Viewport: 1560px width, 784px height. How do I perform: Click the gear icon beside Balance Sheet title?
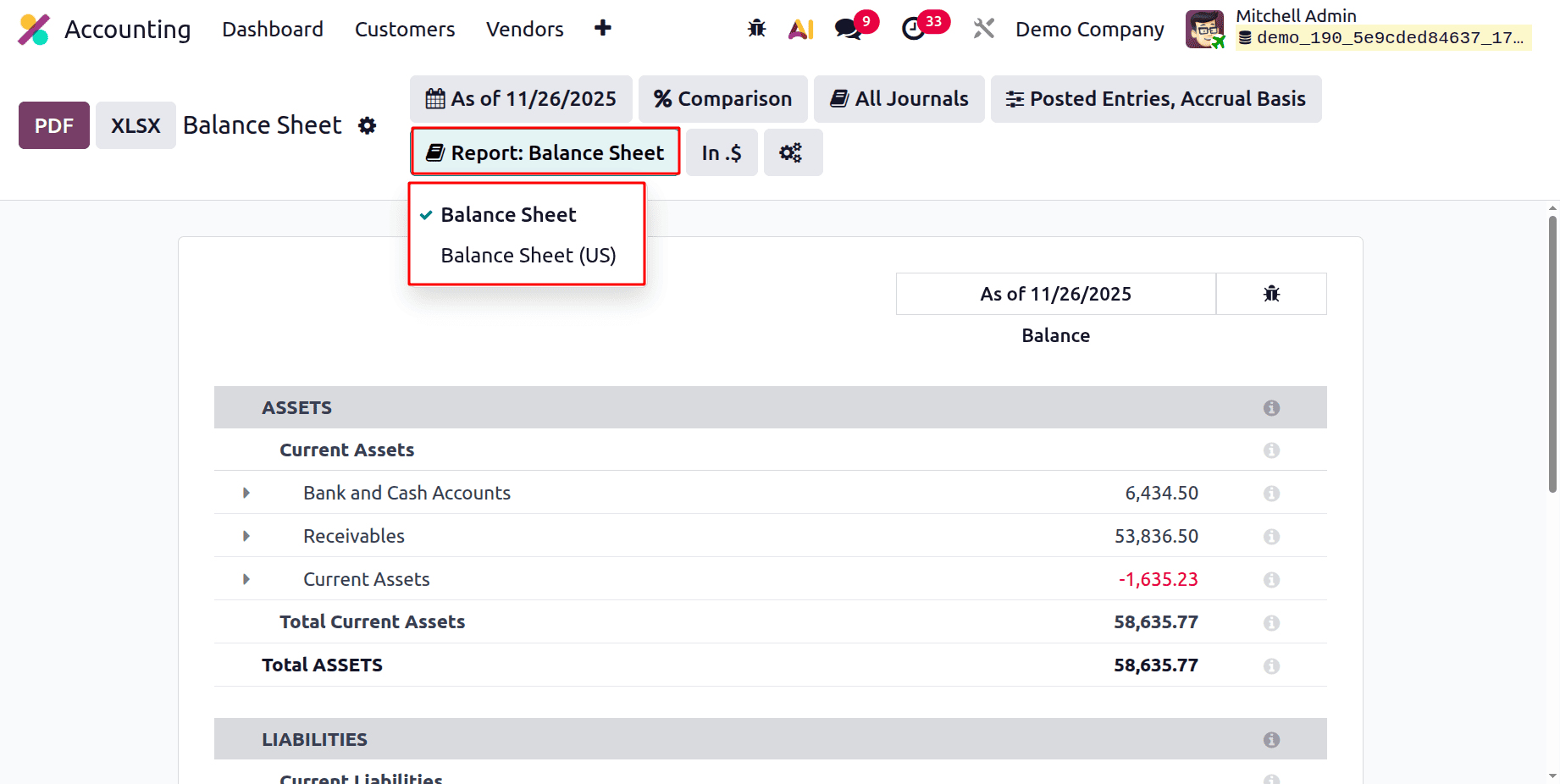coord(367,125)
